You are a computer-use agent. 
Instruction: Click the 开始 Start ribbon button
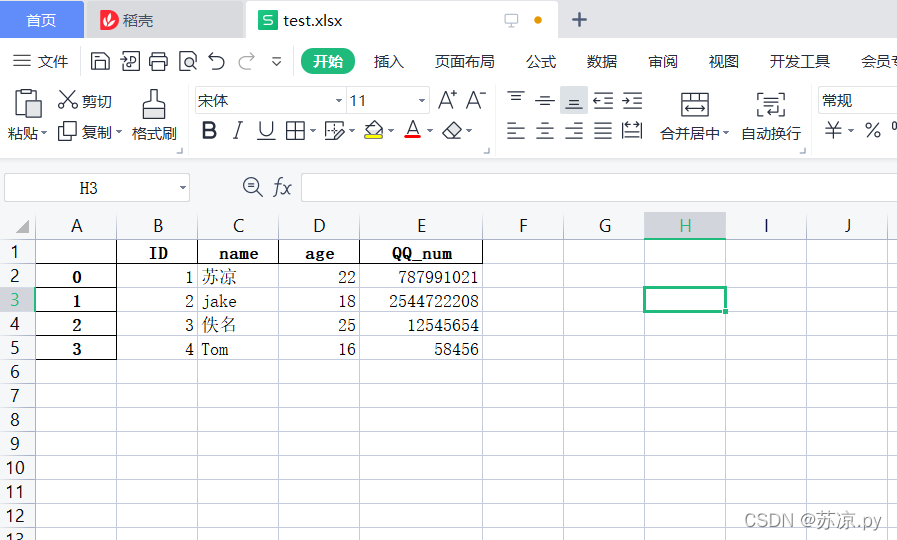(328, 61)
